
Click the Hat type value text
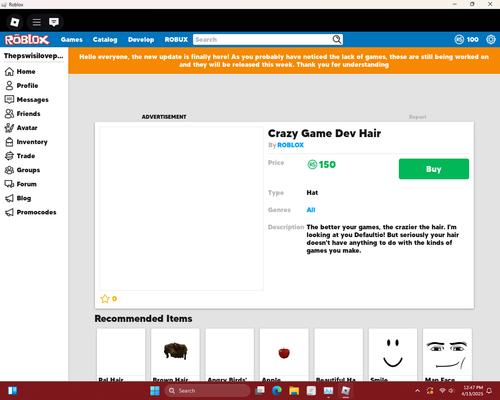pos(312,193)
